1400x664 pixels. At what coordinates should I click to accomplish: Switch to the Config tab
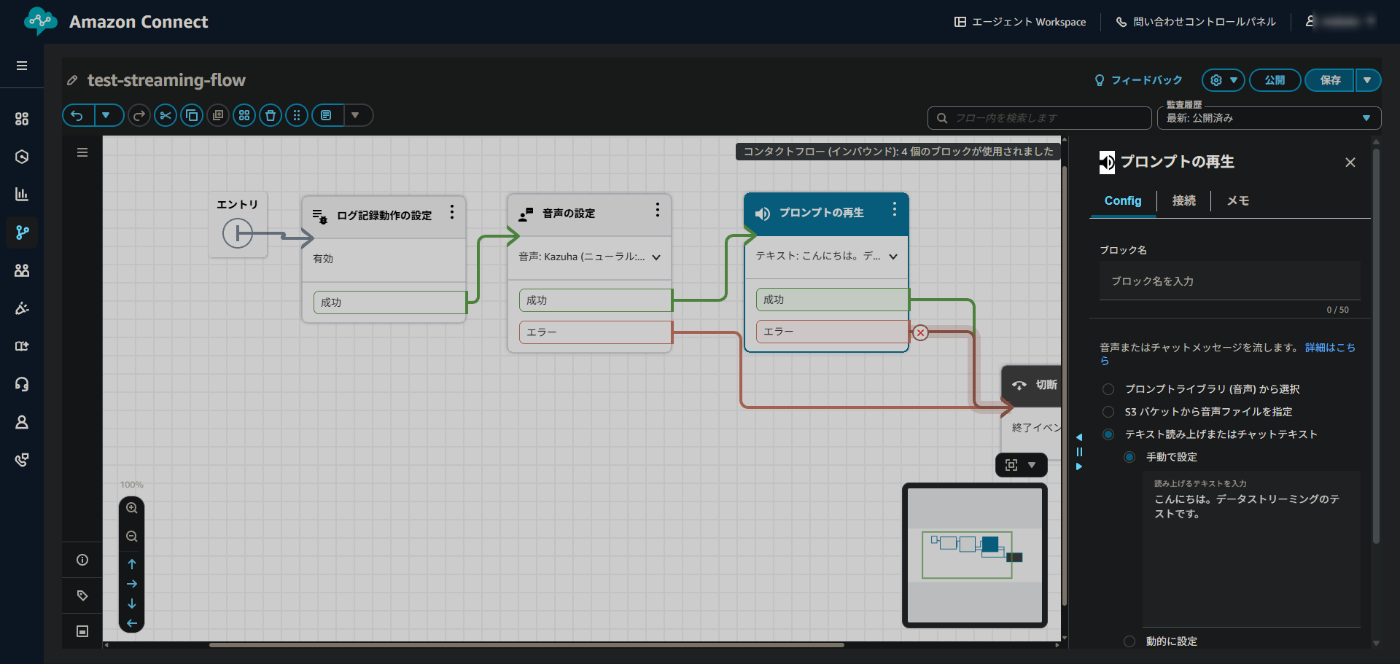(x=1123, y=201)
